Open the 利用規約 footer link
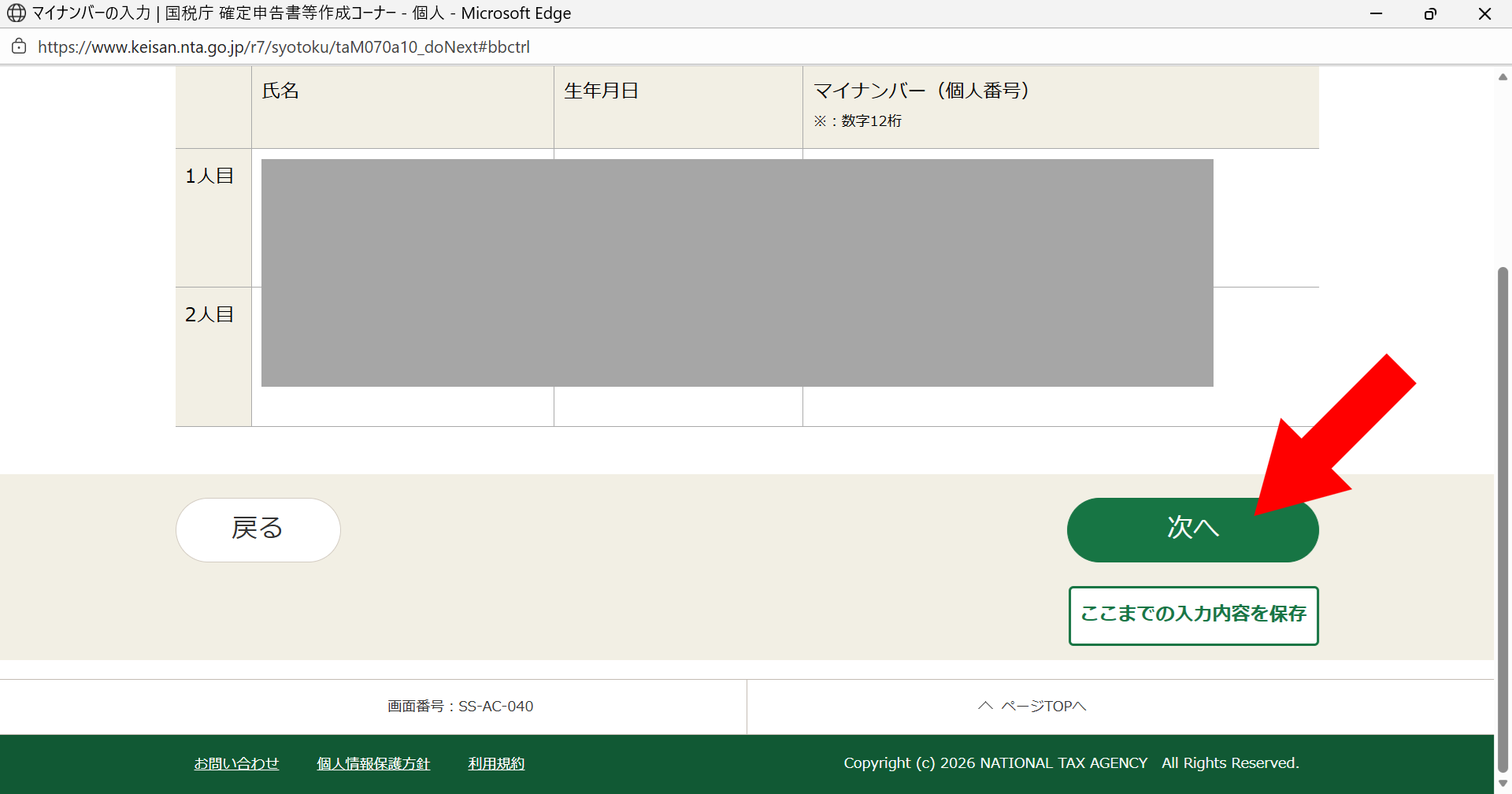This screenshot has height=794, width=1512. tap(496, 763)
